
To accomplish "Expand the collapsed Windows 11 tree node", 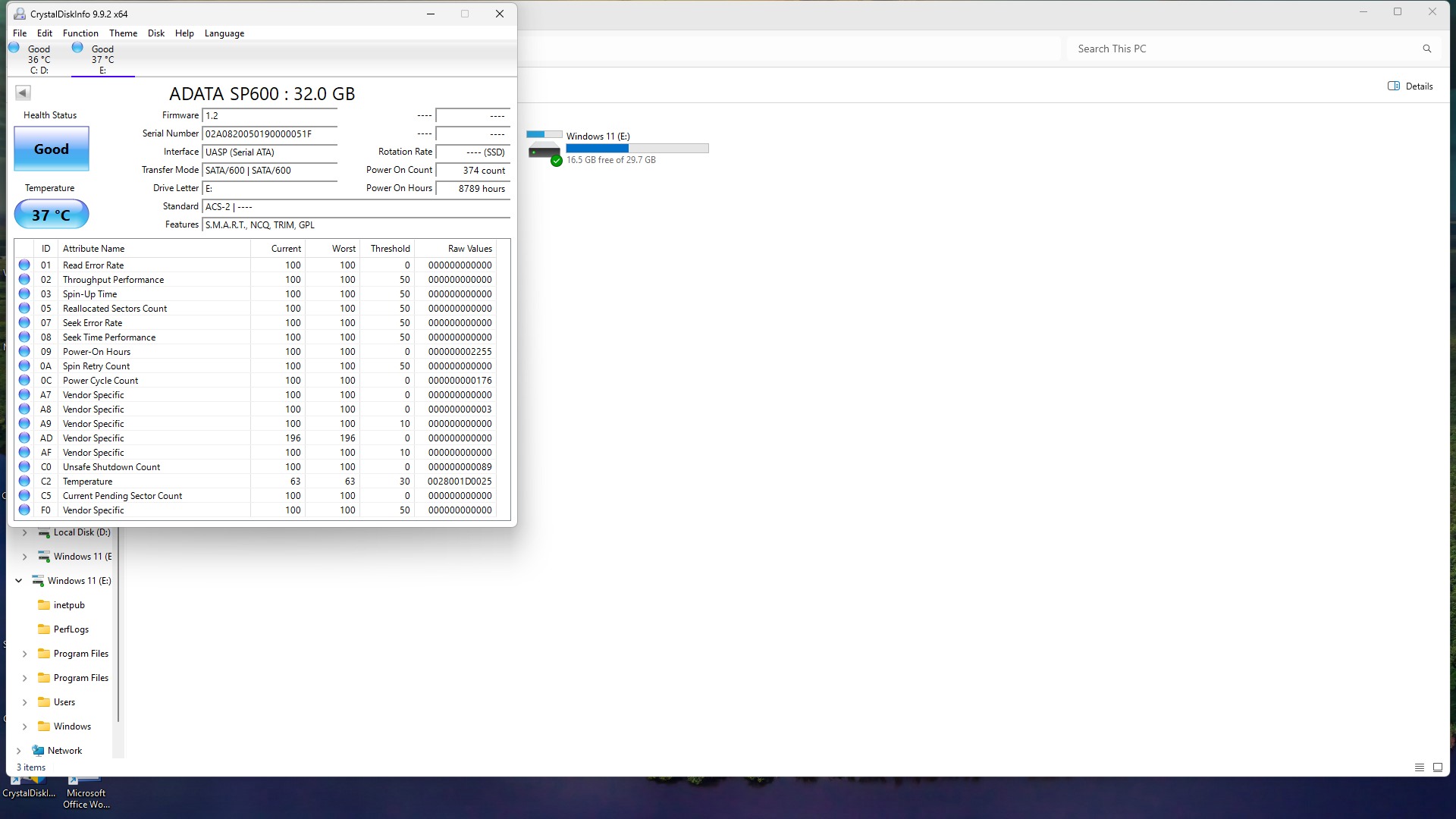I will [24, 557].
